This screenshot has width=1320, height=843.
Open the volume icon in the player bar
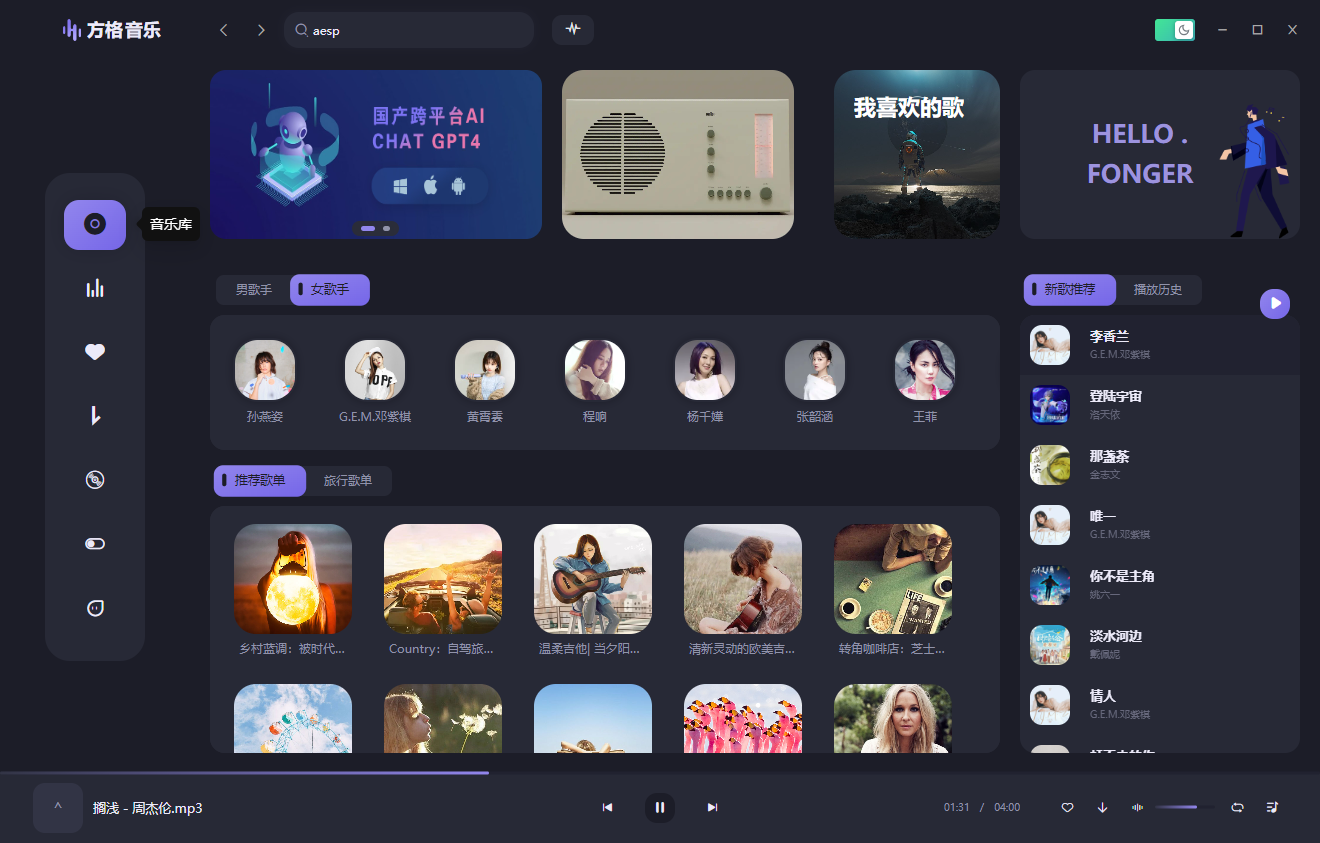[x=1137, y=807]
